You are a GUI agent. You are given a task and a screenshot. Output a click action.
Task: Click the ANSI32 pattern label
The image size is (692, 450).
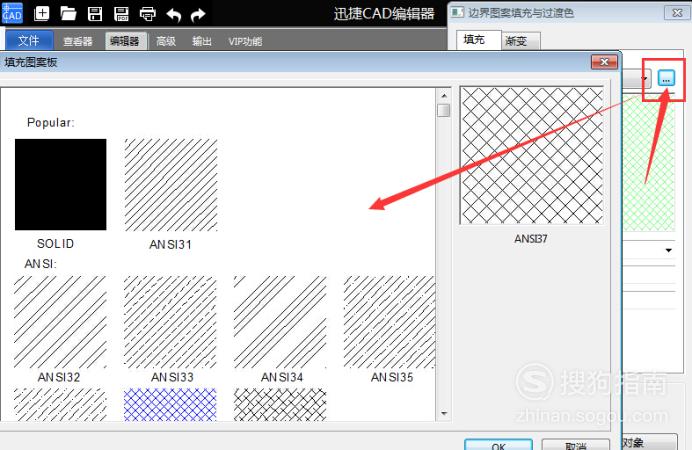[59, 377]
